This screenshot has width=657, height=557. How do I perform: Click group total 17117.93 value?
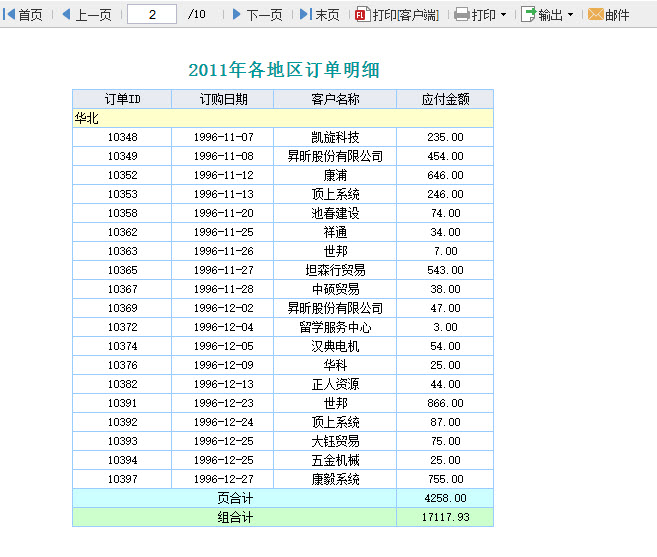click(445, 517)
